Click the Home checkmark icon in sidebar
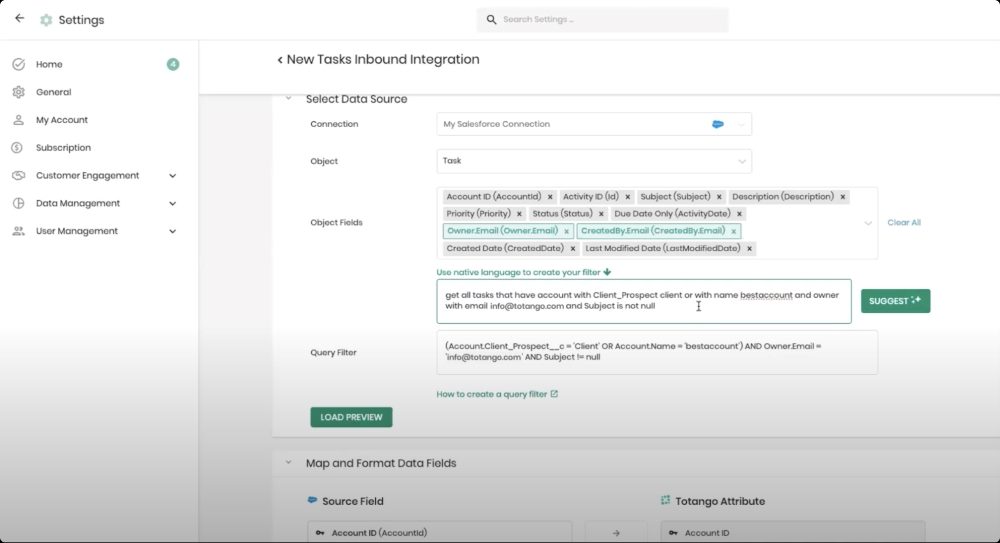The image size is (1000, 543). (x=18, y=64)
